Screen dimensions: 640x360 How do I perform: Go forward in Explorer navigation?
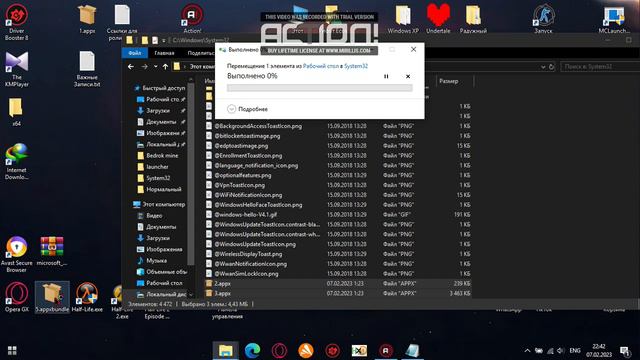[x=144, y=67]
